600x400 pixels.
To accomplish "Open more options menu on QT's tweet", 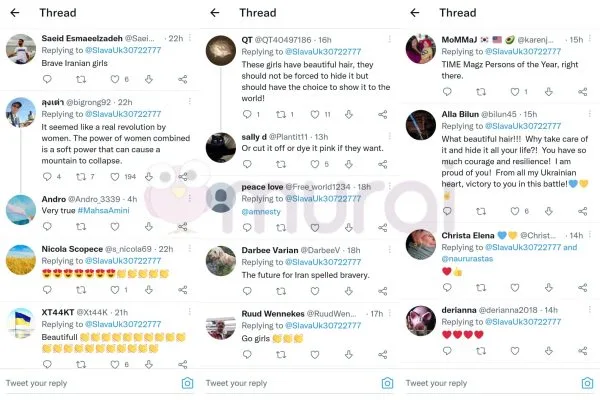I will [x=390, y=39].
